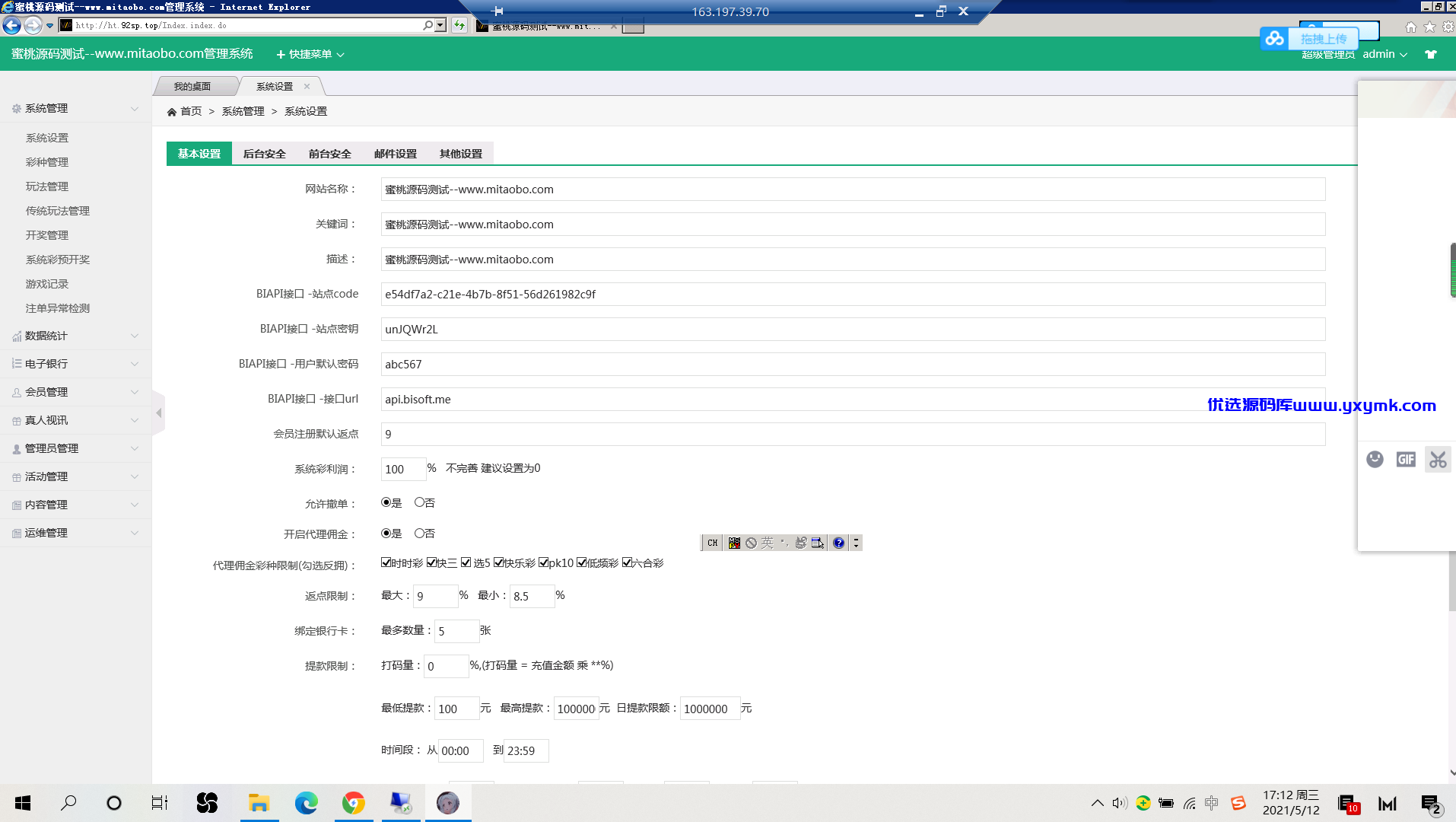1456x822 pixels.
Task: Expand the 数据统计 sidebar section
Action: 75,336
